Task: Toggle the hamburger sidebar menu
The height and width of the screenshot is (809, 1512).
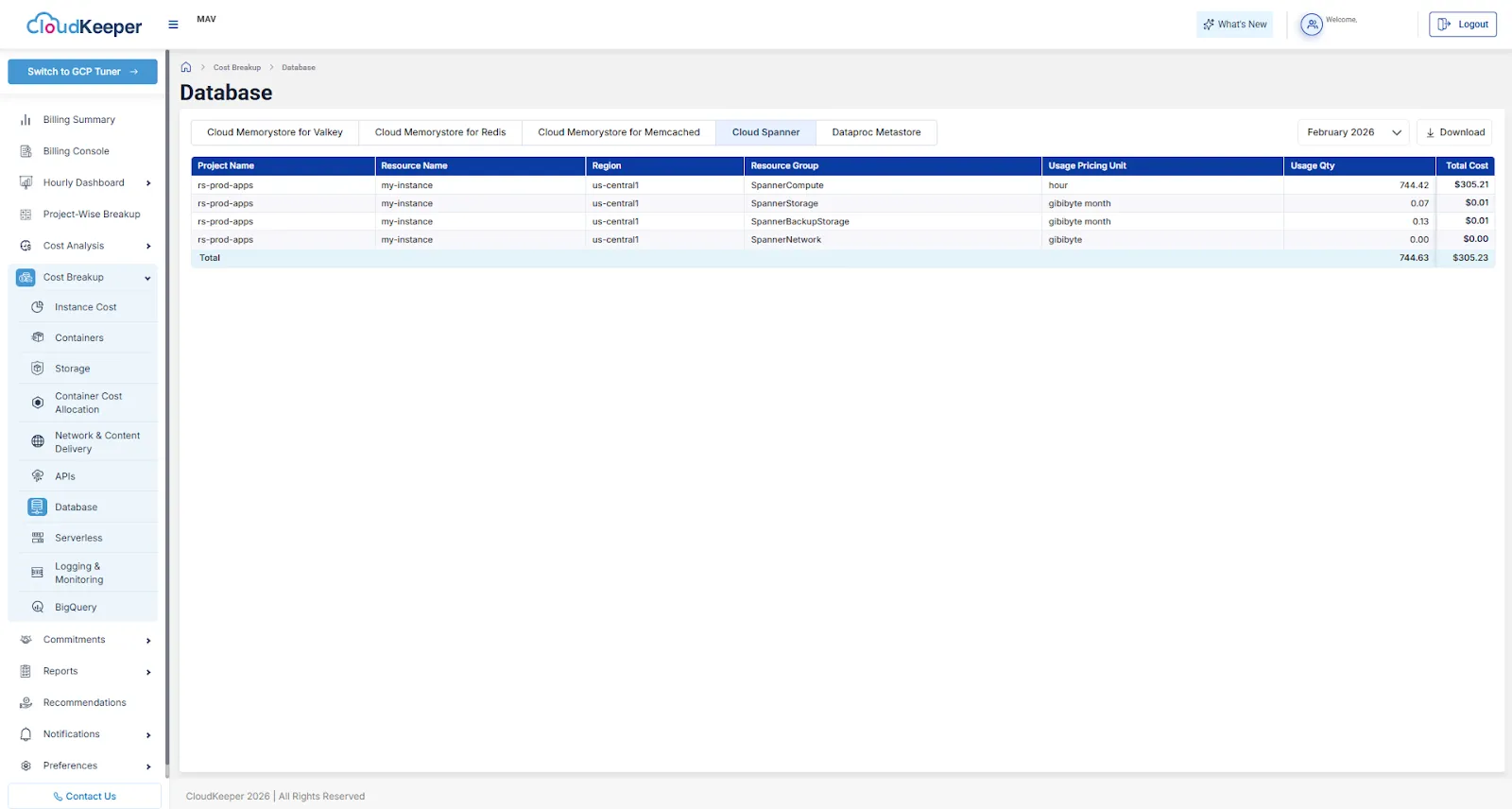Action: tap(173, 25)
